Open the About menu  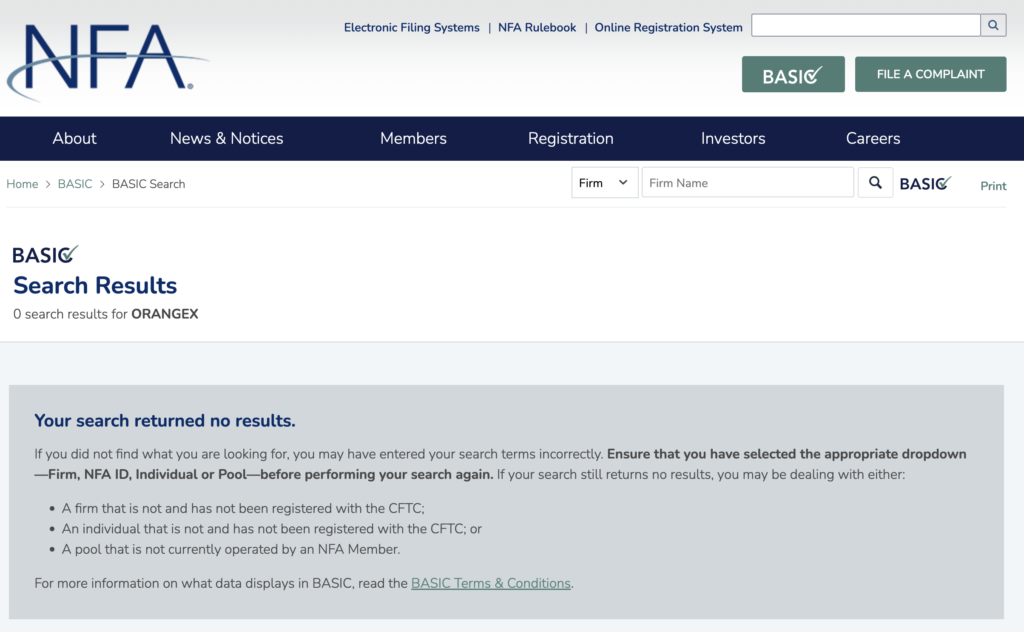pos(74,138)
